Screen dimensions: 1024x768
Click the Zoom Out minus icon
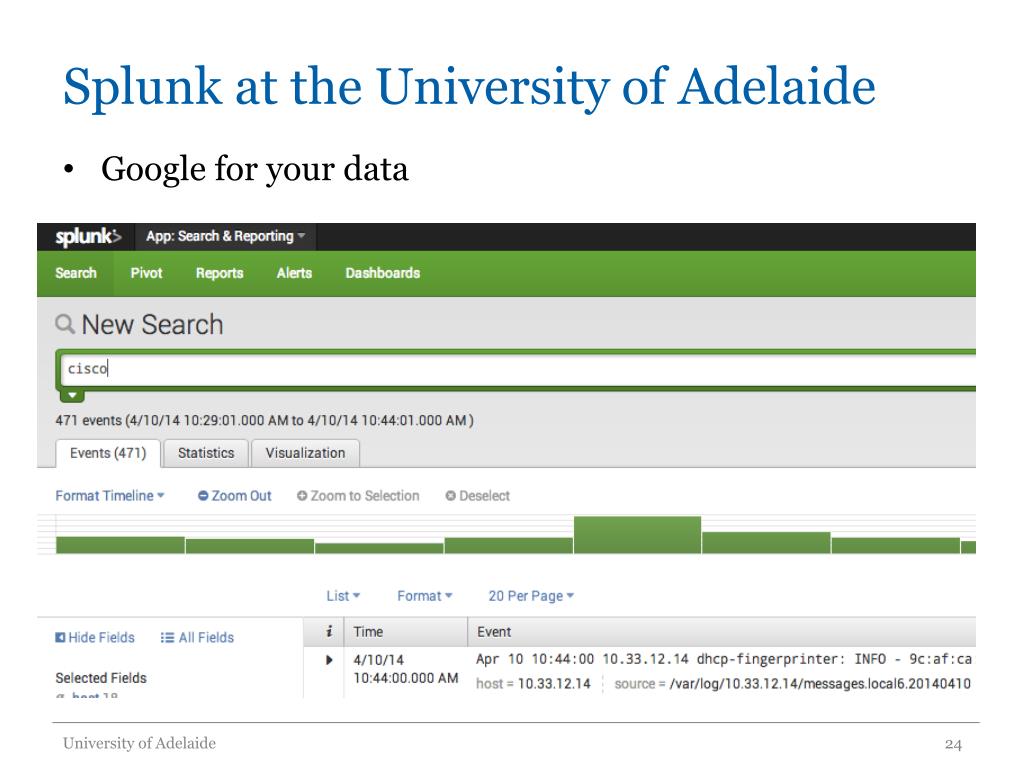coord(203,496)
